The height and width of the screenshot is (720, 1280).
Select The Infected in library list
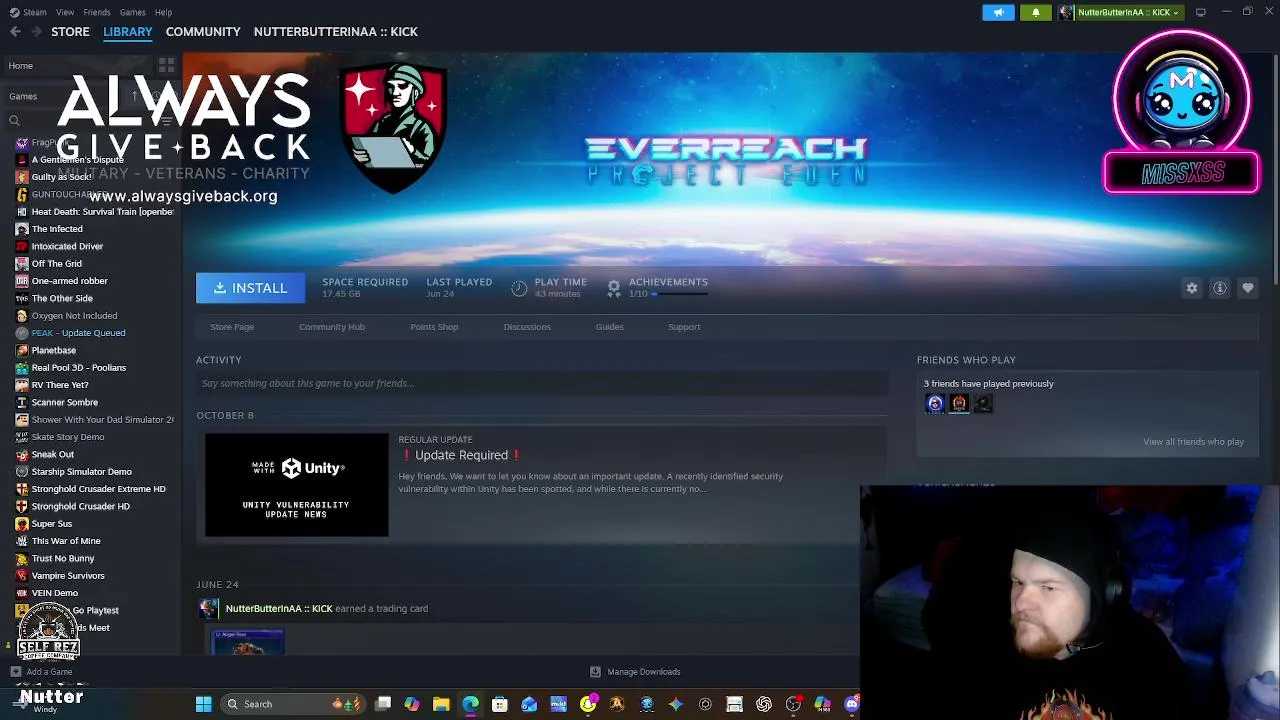click(x=57, y=229)
